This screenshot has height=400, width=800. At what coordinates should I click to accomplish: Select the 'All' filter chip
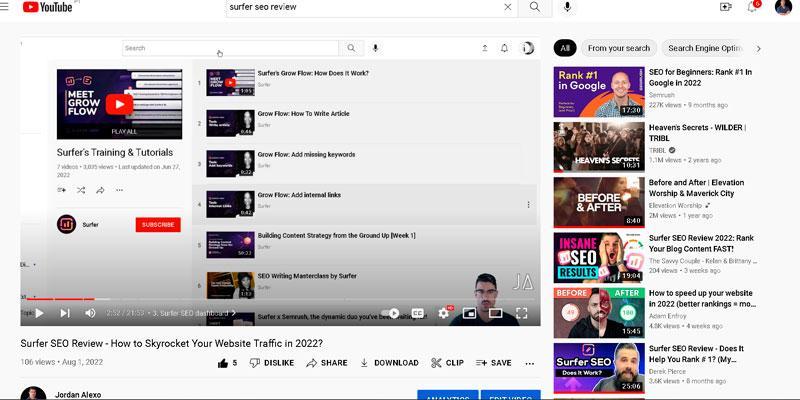565,48
